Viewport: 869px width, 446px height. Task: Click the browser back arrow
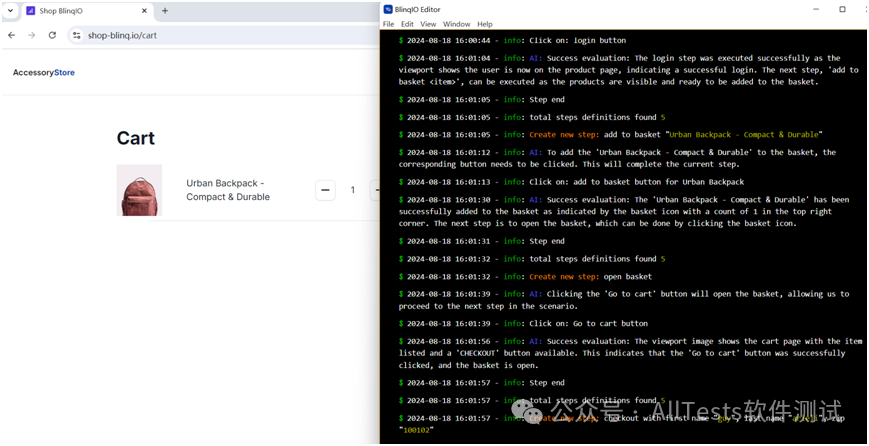pyautogui.click(x=12, y=35)
